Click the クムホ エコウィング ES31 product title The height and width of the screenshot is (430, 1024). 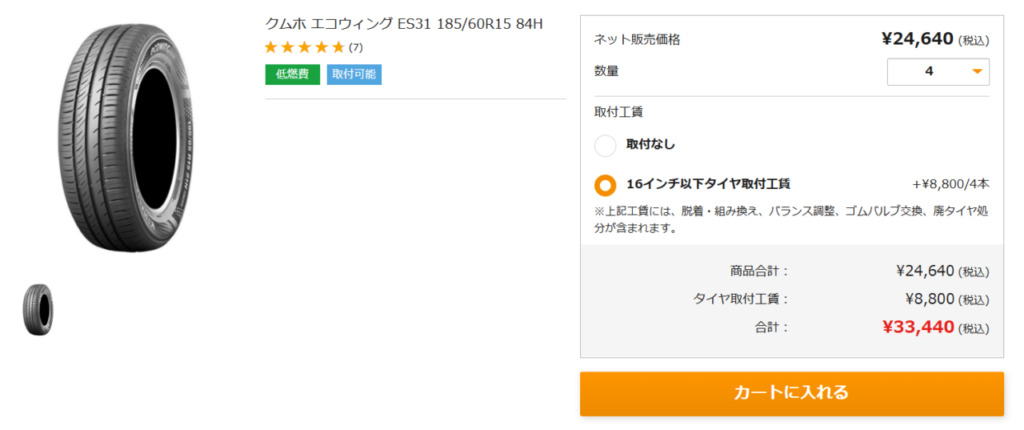coord(403,23)
